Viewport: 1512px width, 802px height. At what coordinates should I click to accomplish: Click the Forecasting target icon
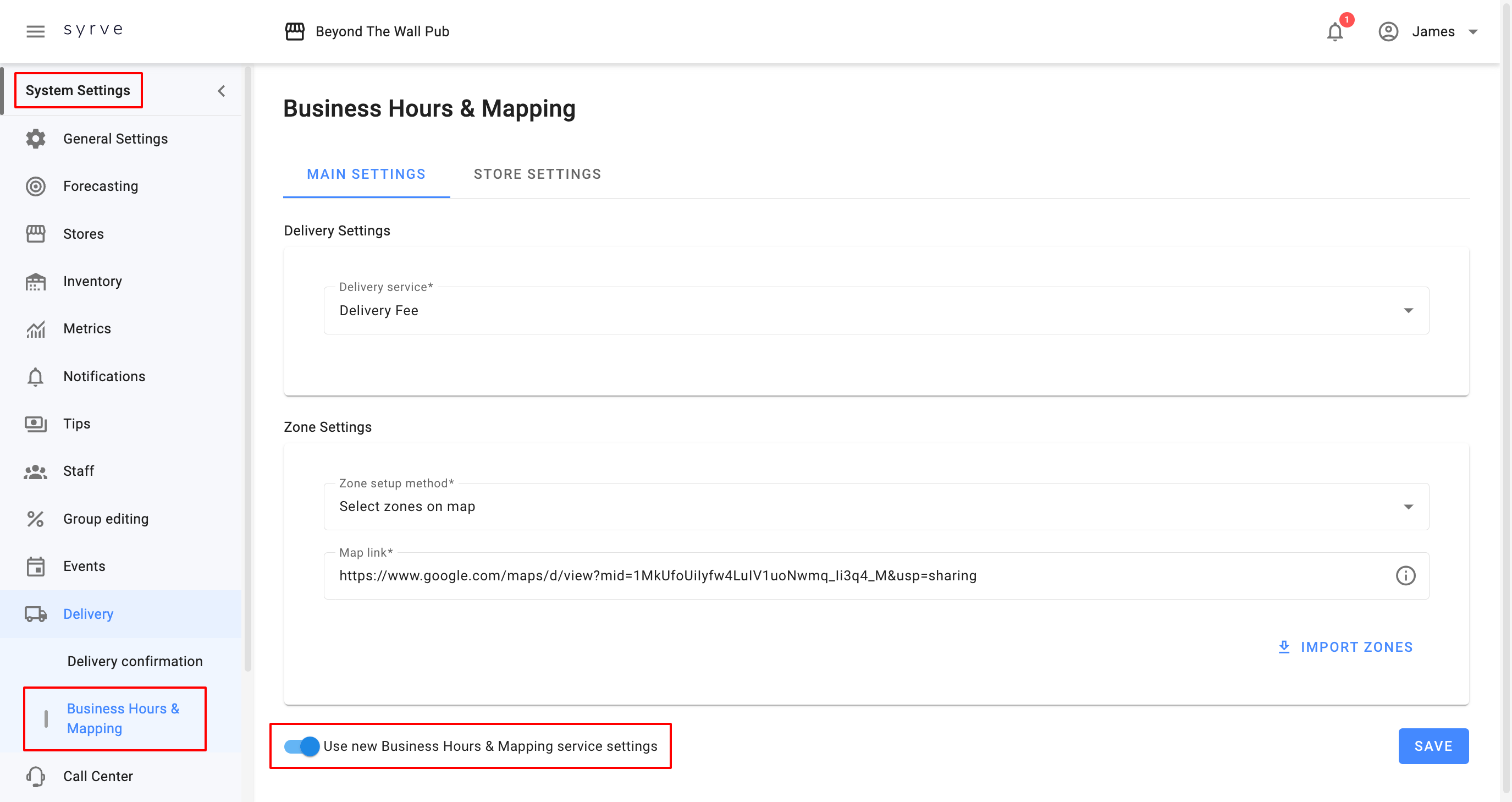point(35,186)
